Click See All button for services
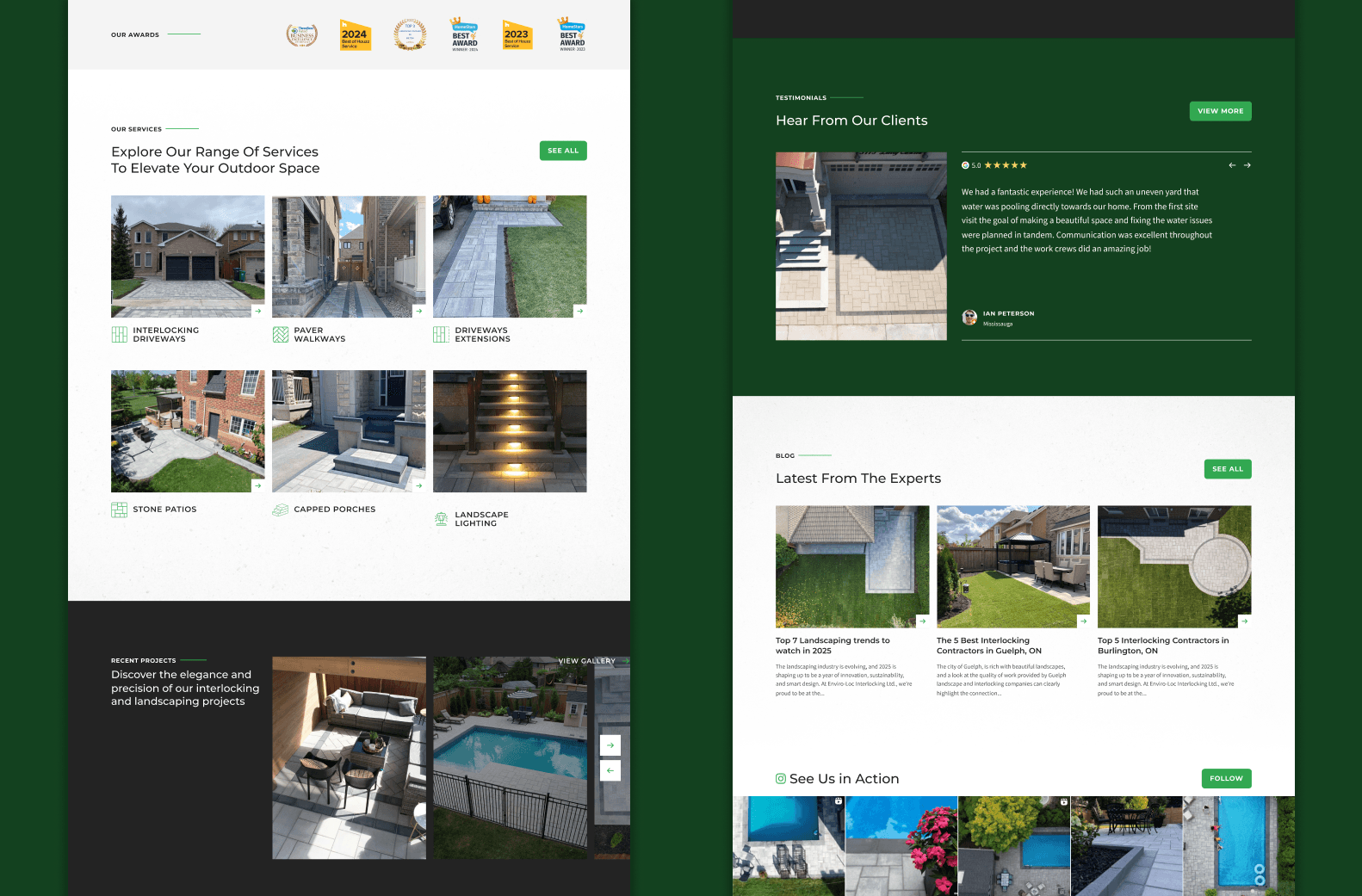Image resolution: width=1362 pixels, height=896 pixels. click(x=563, y=151)
